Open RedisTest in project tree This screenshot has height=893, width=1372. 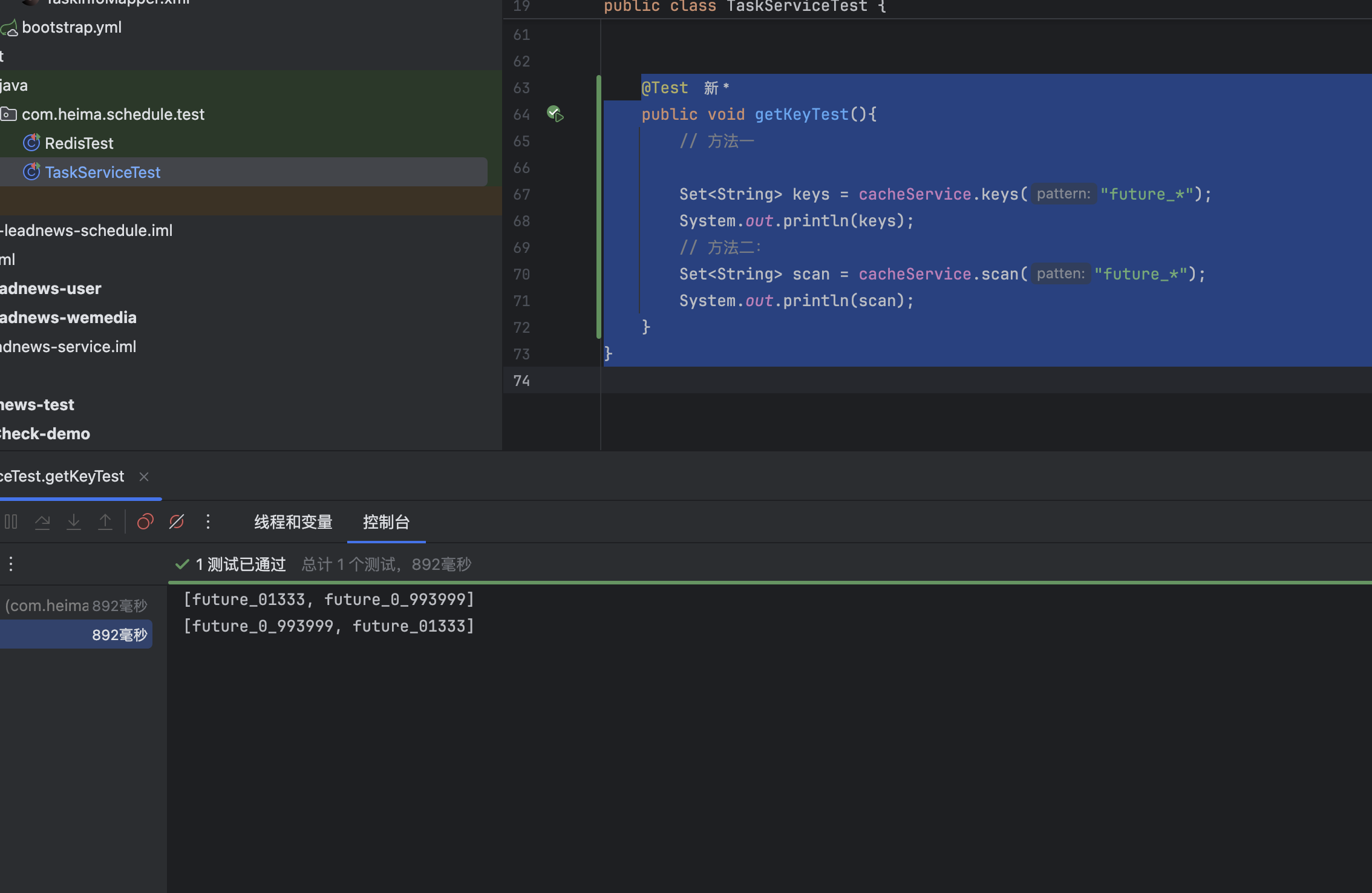[79, 143]
